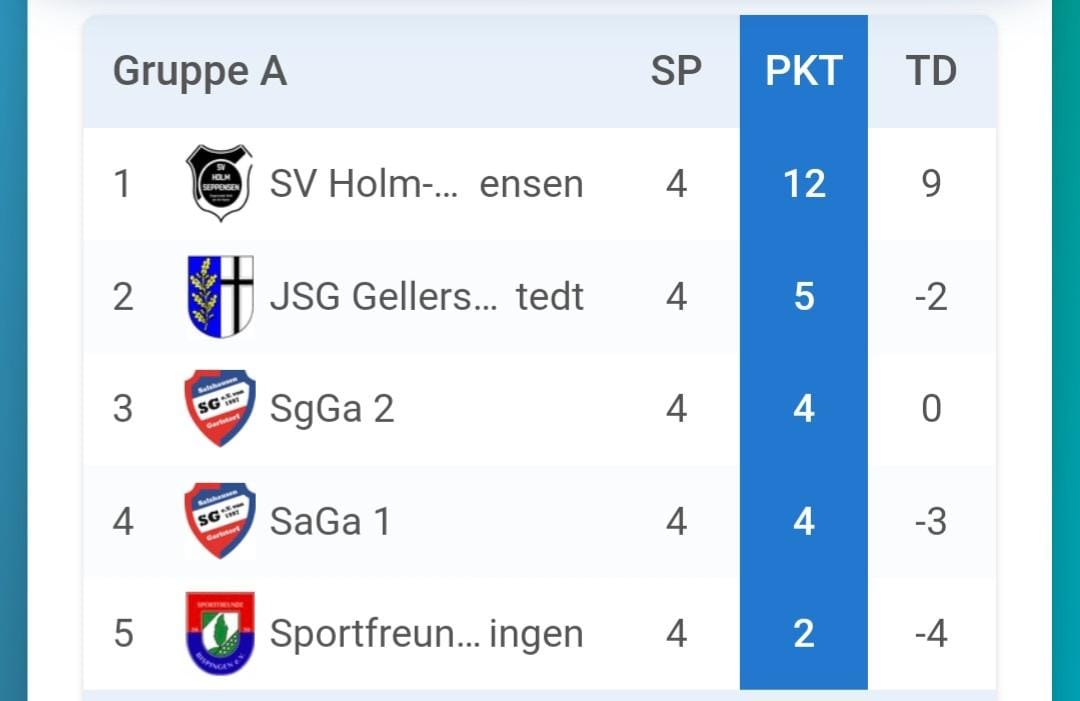Sort table by SP column header
1080x701 pixels.
(x=676, y=71)
